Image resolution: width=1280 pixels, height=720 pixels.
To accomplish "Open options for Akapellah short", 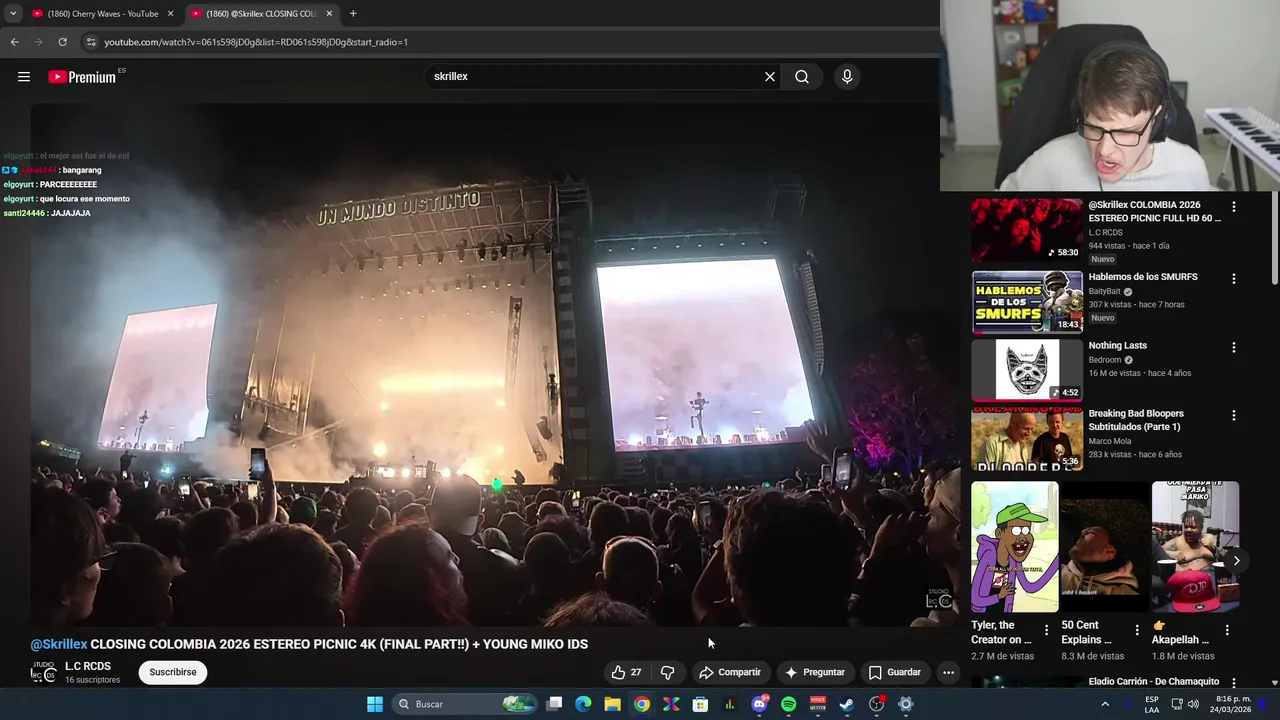I will (1226, 630).
